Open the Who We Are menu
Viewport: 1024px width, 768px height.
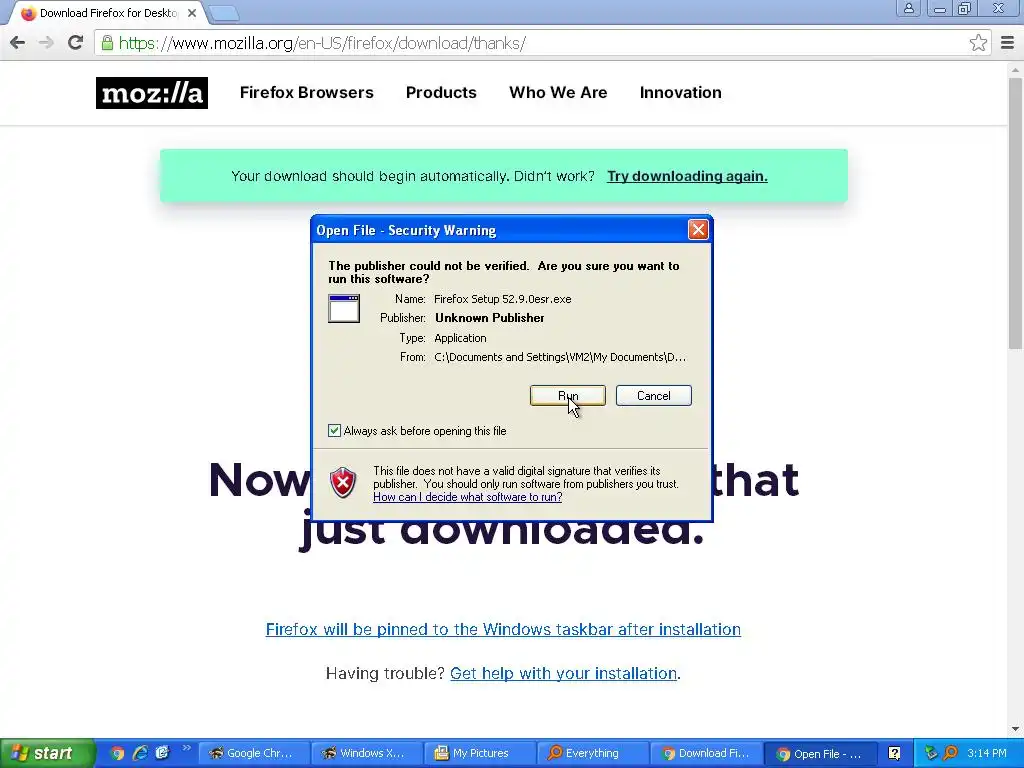pyautogui.click(x=558, y=93)
